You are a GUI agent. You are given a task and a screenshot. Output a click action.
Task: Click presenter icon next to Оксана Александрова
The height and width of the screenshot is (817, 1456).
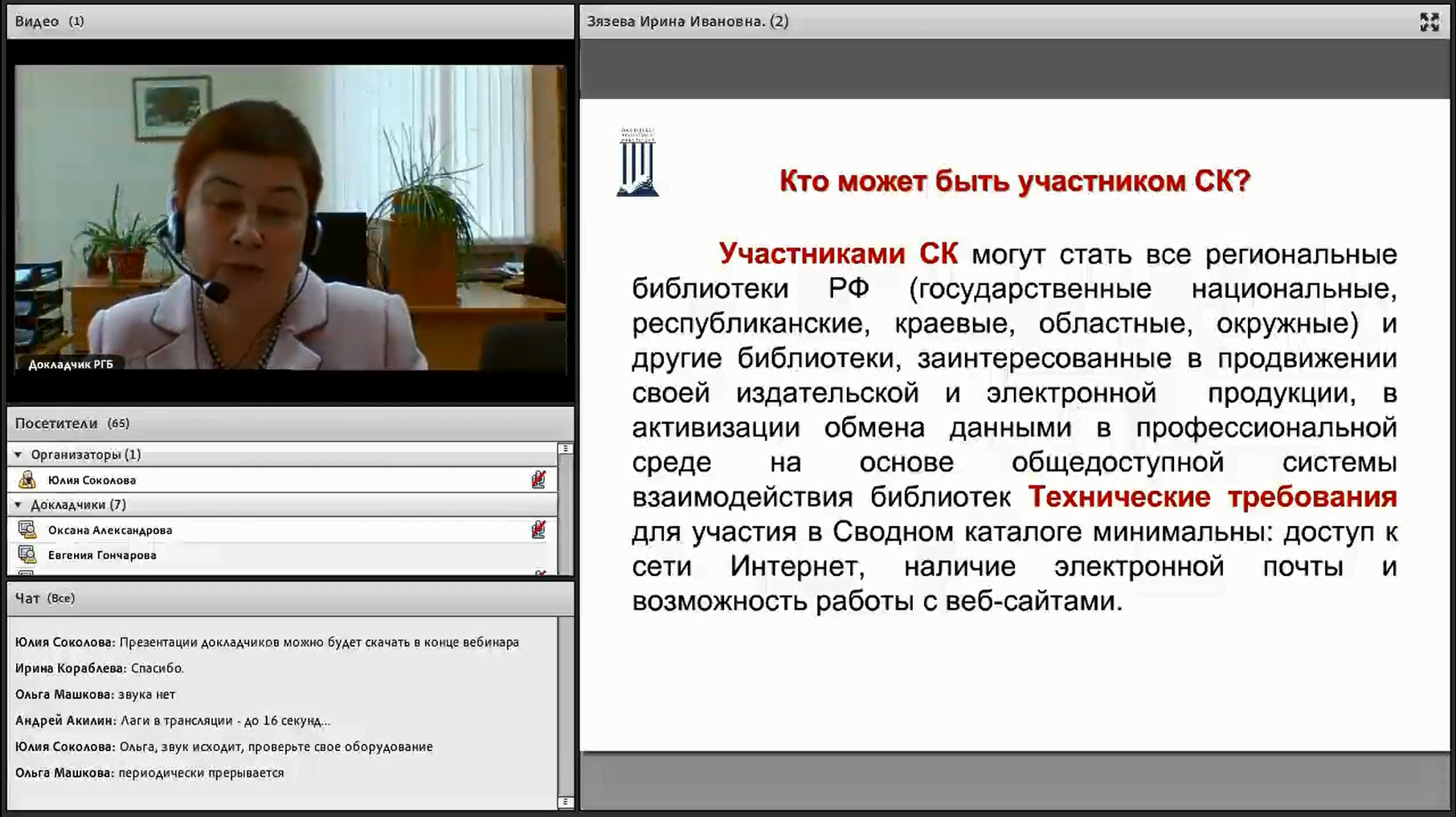[x=27, y=529]
